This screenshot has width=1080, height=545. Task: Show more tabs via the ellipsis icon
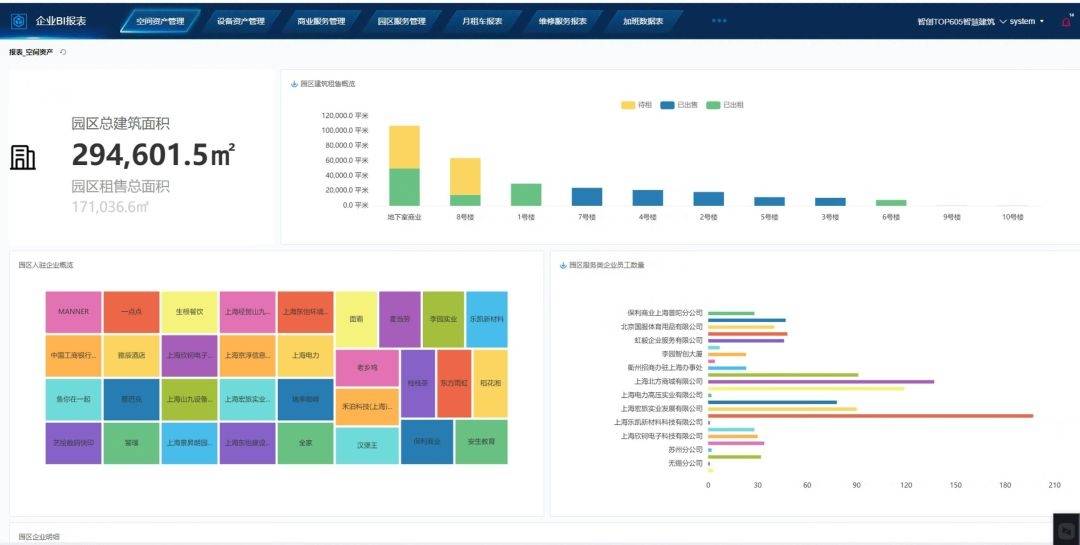click(719, 21)
